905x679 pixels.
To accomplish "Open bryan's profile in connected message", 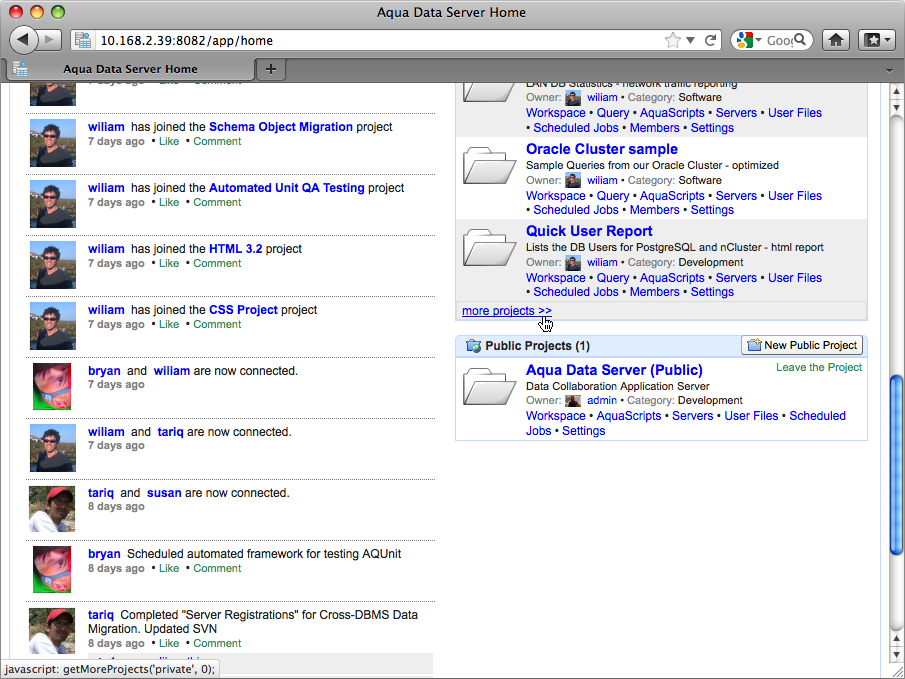I will (104, 371).
